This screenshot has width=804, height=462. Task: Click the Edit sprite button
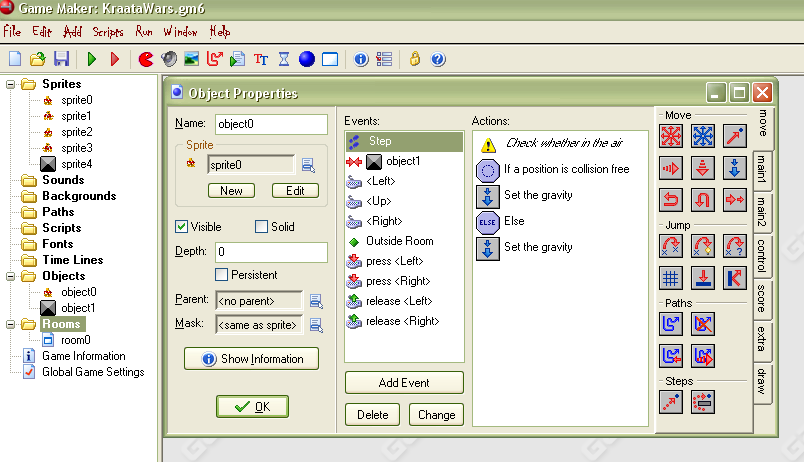[295, 191]
